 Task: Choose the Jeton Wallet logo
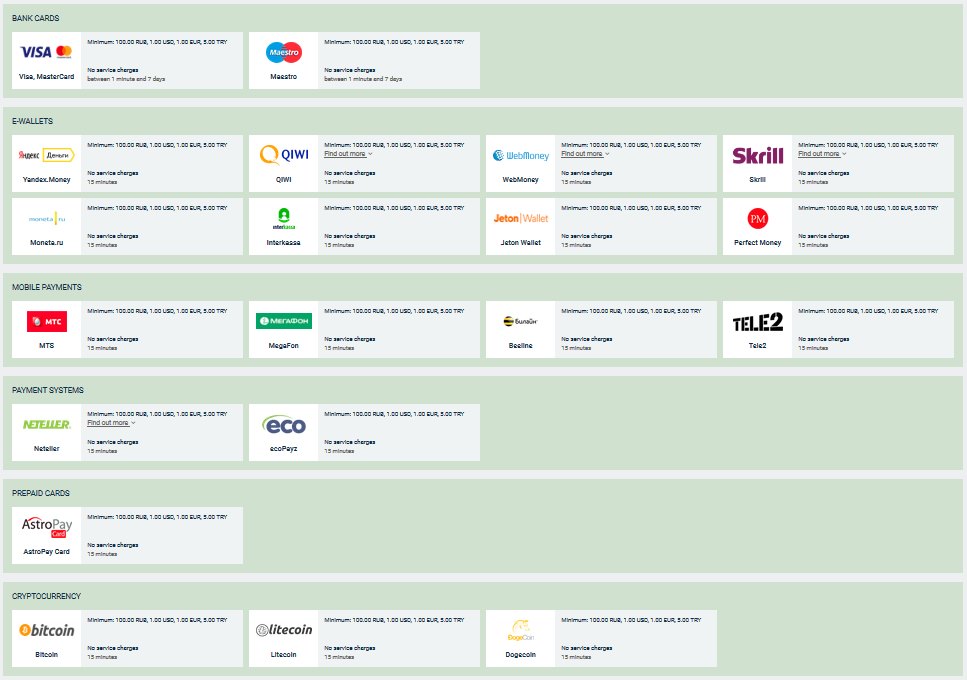[x=521, y=218]
